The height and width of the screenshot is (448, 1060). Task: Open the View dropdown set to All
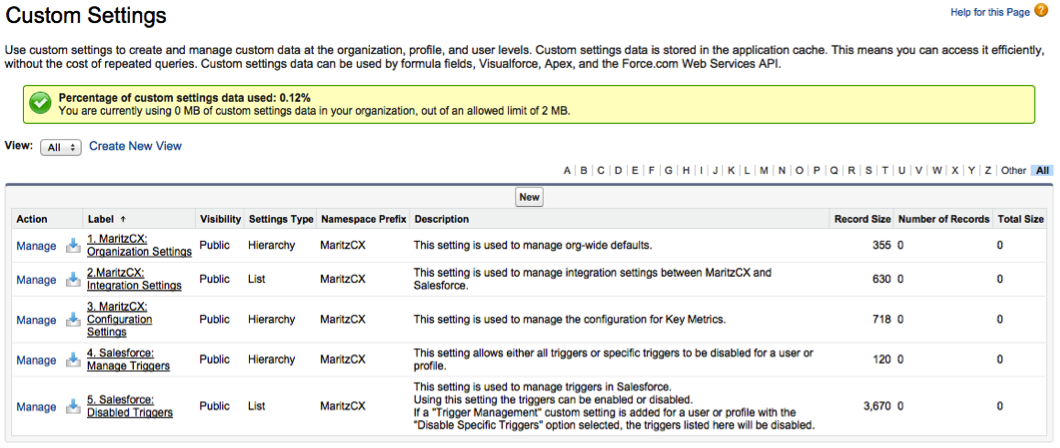click(x=61, y=147)
